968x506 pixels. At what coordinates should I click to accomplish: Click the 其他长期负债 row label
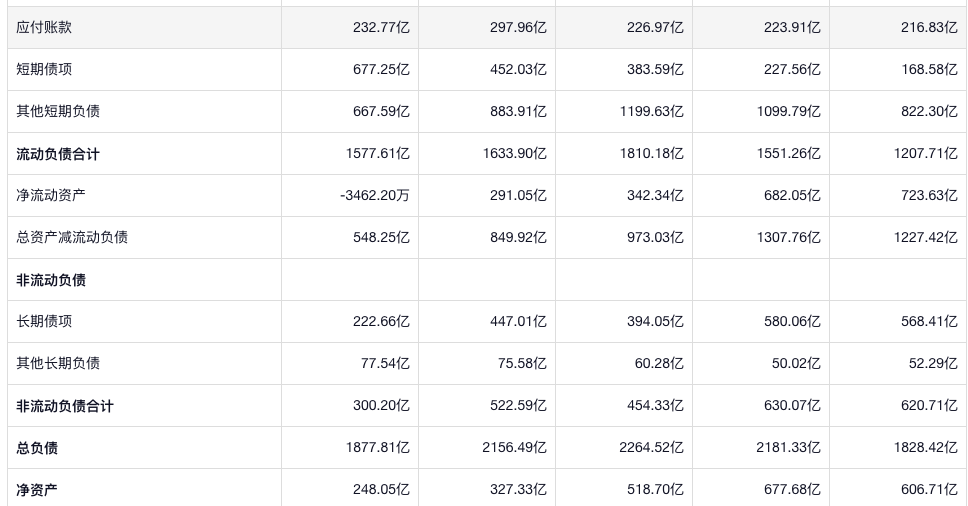coord(58,363)
